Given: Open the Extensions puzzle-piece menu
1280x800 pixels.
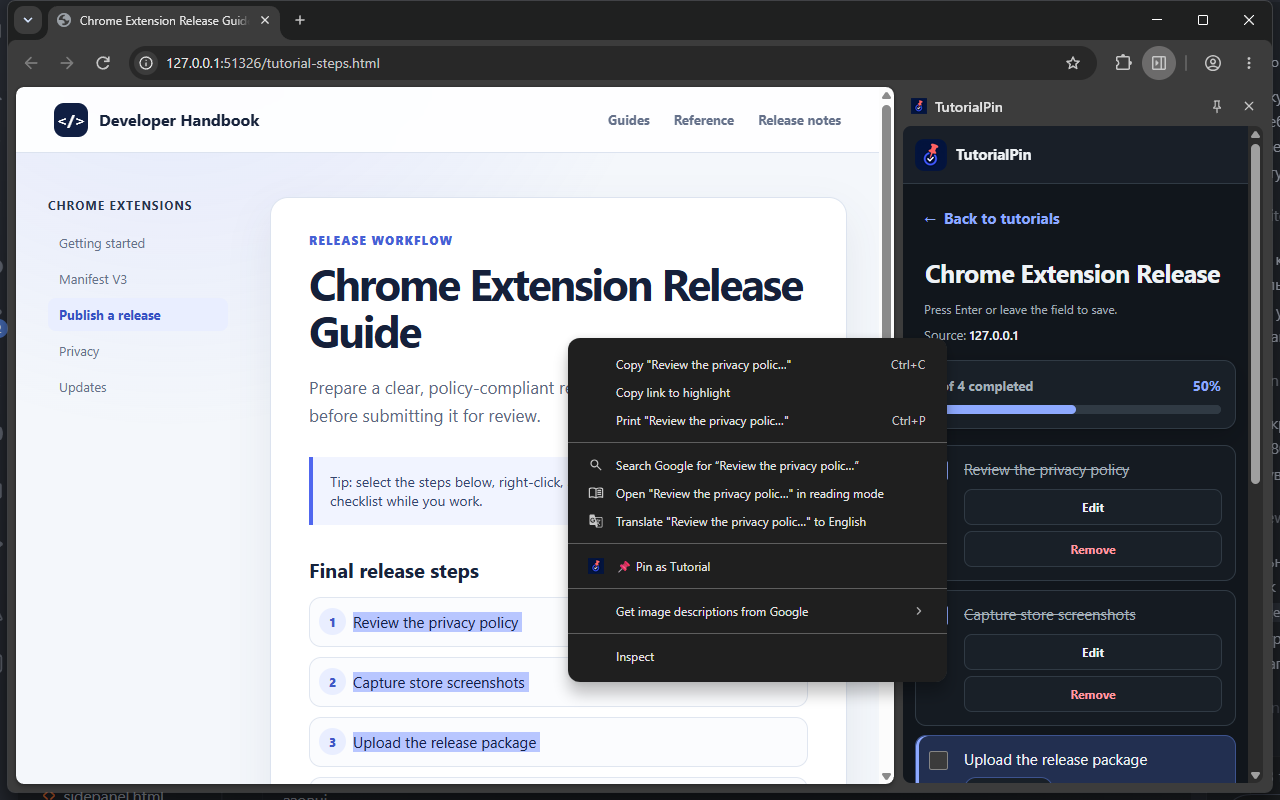Looking at the screenshot, I should point(1123,63).
